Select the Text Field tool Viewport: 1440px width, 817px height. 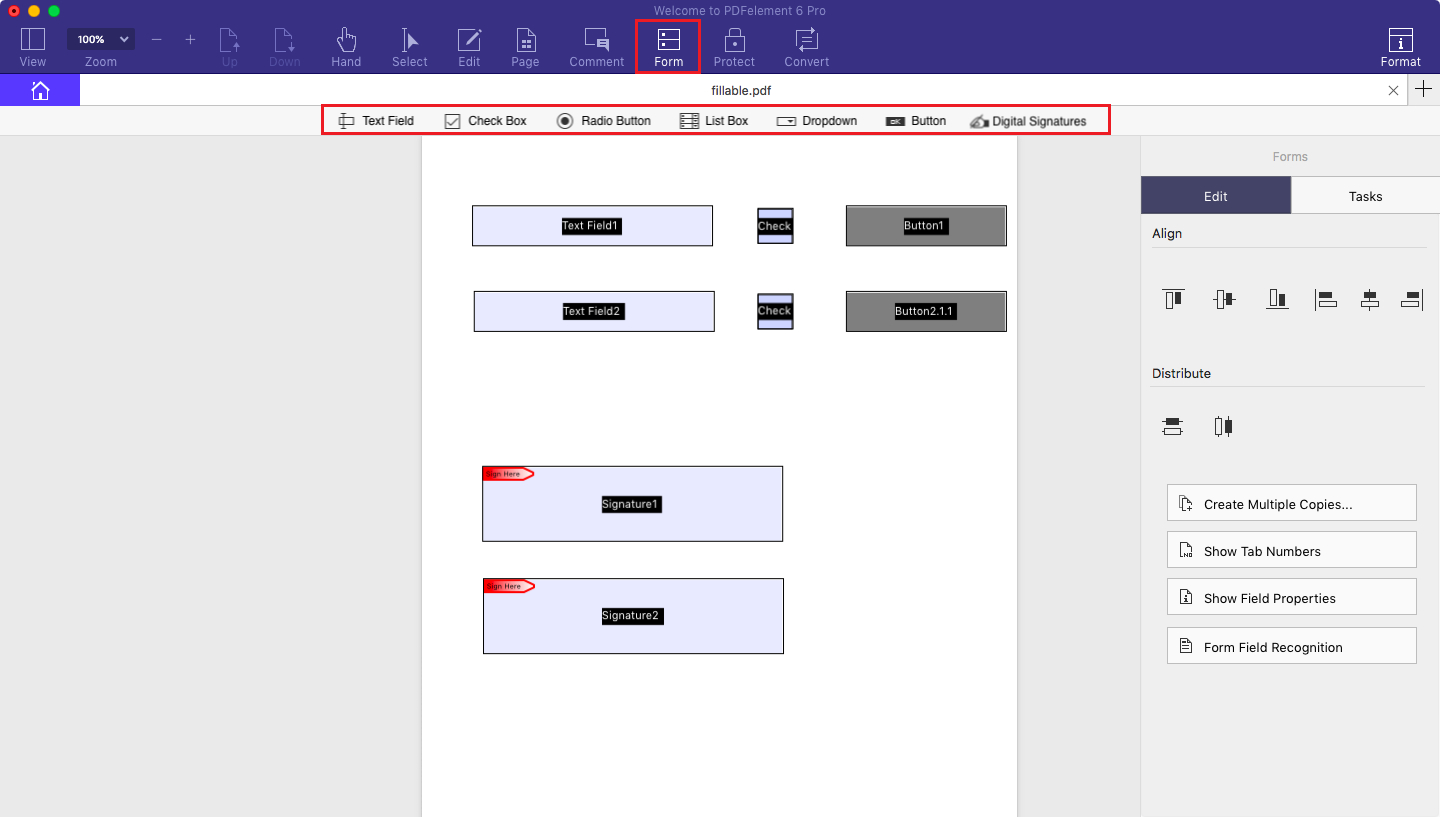pyautogui.click(x=378, y=120)
